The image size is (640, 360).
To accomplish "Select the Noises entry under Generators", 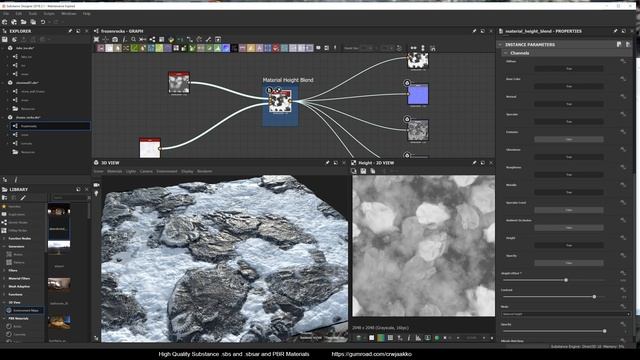I will tap(18, 254).
